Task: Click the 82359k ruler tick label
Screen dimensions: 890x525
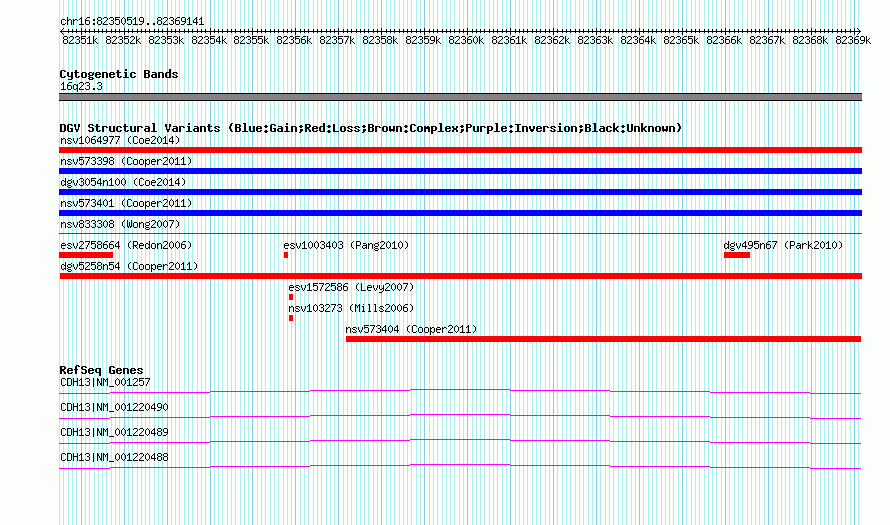Action: pyautogui.click(x=423, y=40)
